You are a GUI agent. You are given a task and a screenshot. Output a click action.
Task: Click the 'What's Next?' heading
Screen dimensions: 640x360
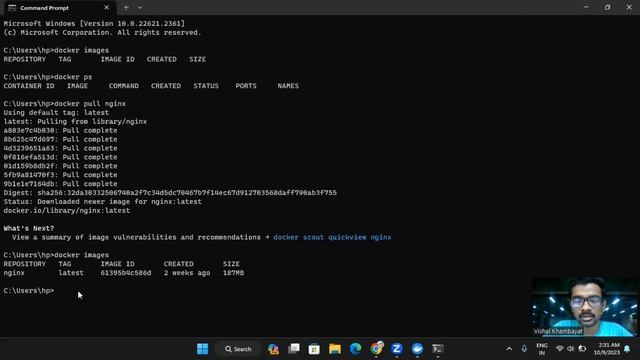tap(29, 228)
